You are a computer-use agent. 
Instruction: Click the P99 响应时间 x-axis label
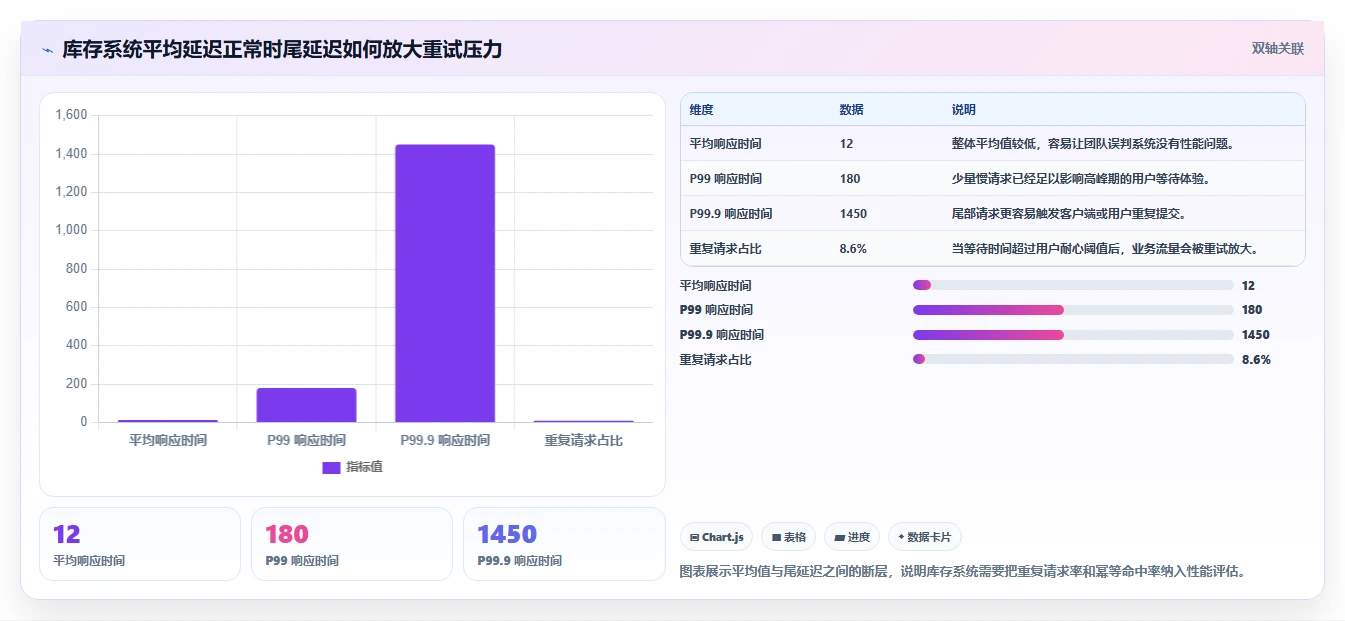click(x=306, y=440)
